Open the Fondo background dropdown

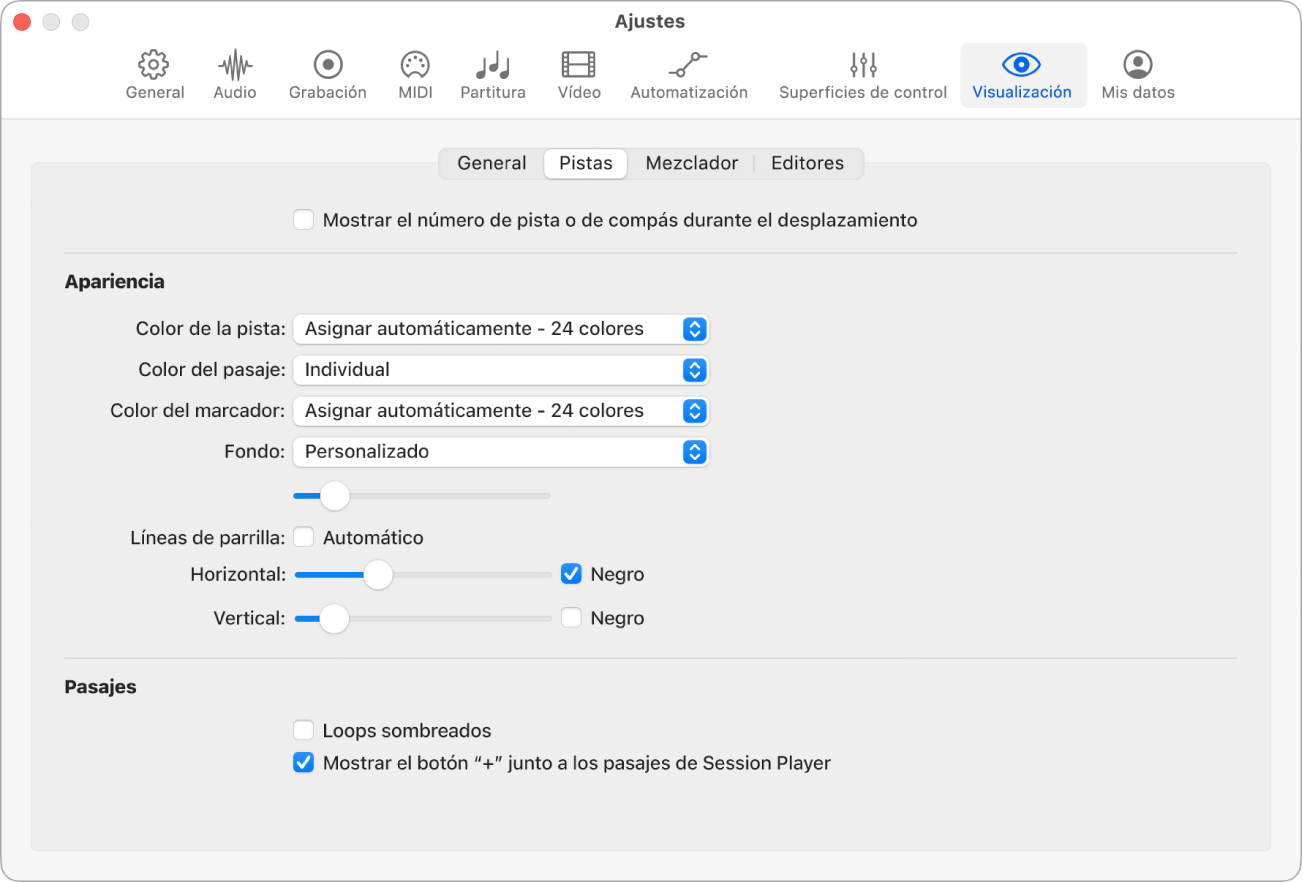pyautogui.click(x=500, y=452)
